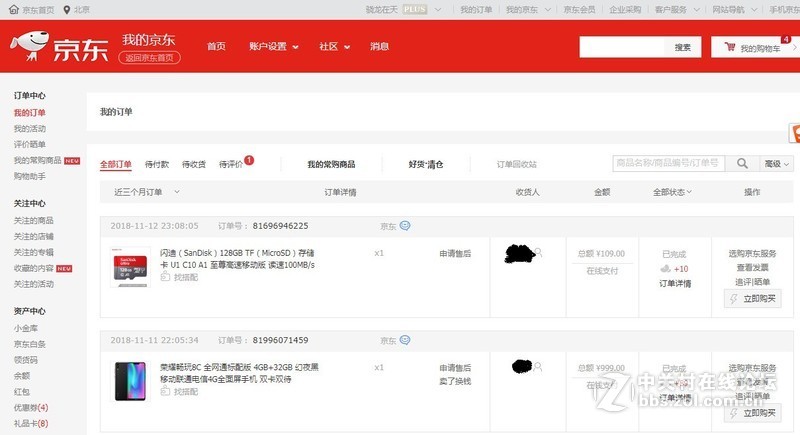800x435 pixels.
Task: Open the 订单回收站 link
Action: [516, 164]
